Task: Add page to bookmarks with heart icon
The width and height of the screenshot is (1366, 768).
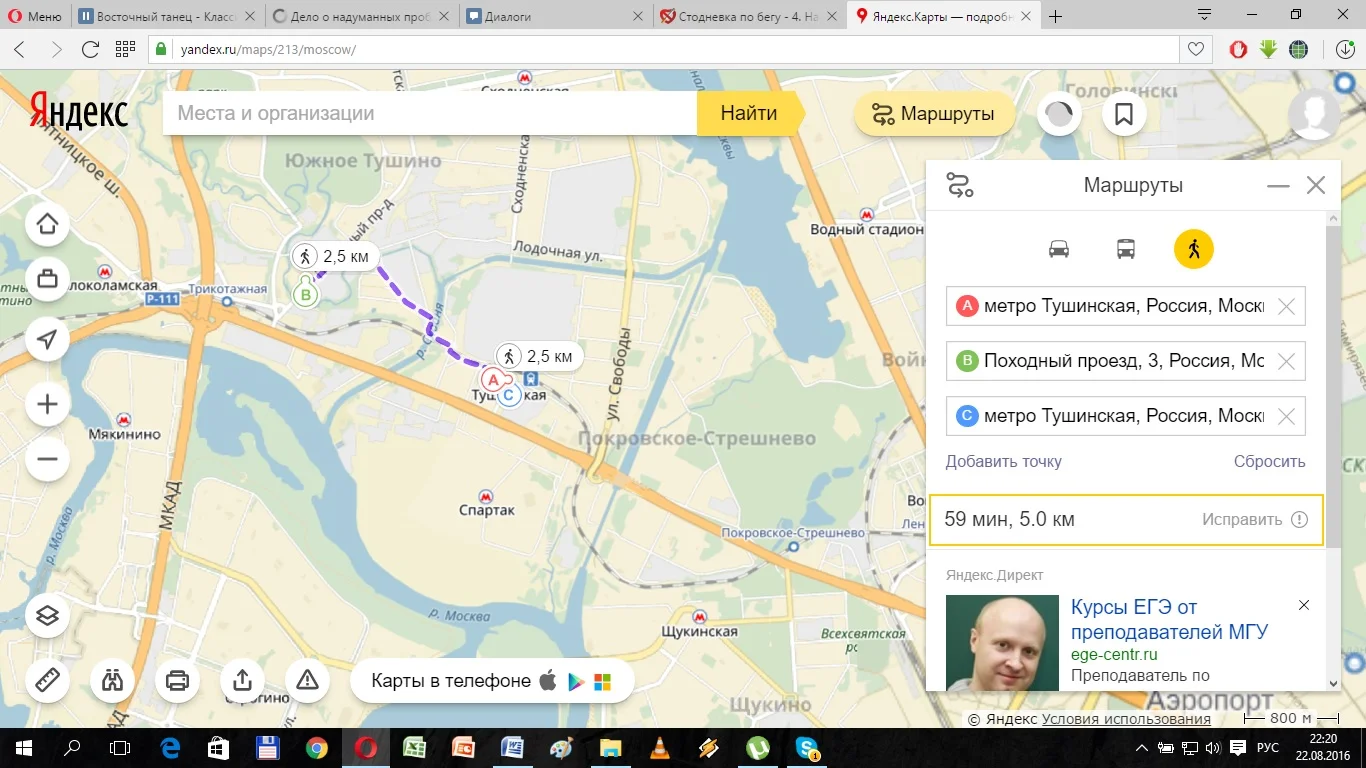Action: (x=1195, y=49)
